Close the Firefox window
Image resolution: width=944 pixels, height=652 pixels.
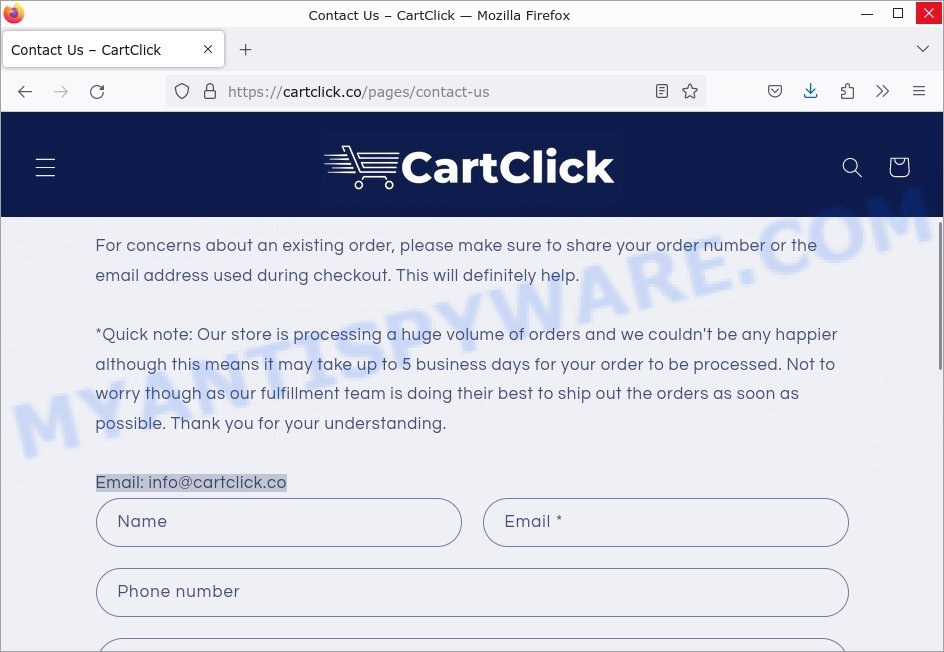pyautogui.click(x=928, y=13)
